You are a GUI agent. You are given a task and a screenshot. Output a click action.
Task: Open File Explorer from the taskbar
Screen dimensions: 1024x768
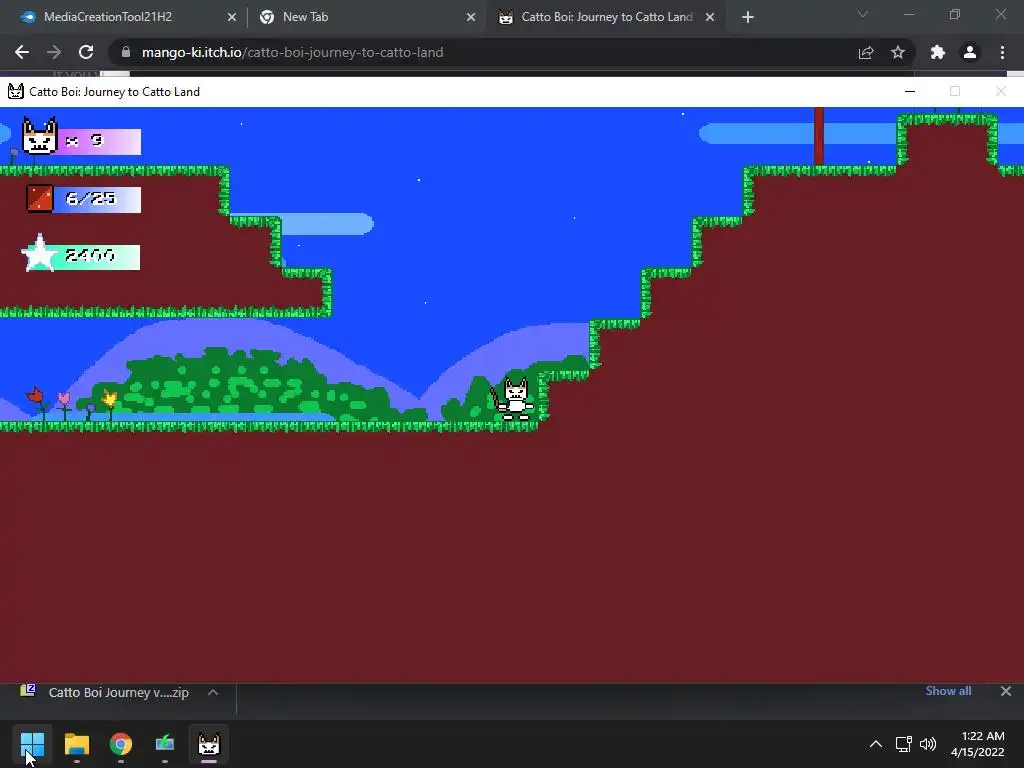pos(76,744)
